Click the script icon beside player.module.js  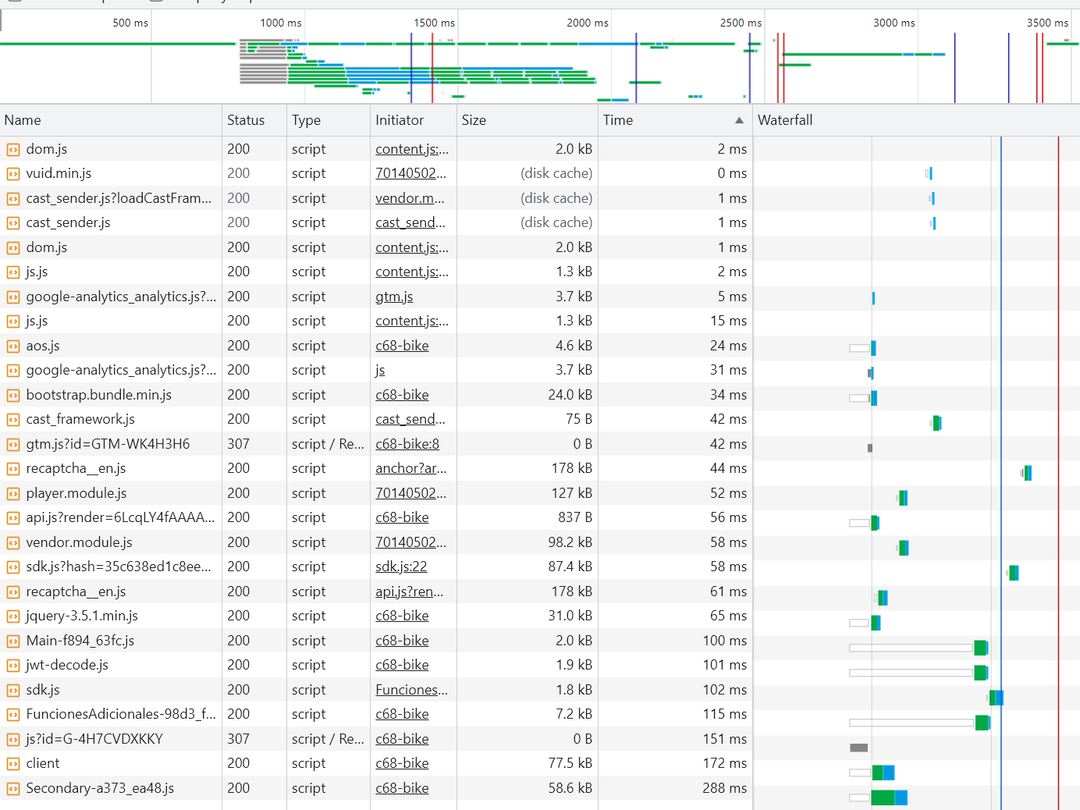pos(13,493)
